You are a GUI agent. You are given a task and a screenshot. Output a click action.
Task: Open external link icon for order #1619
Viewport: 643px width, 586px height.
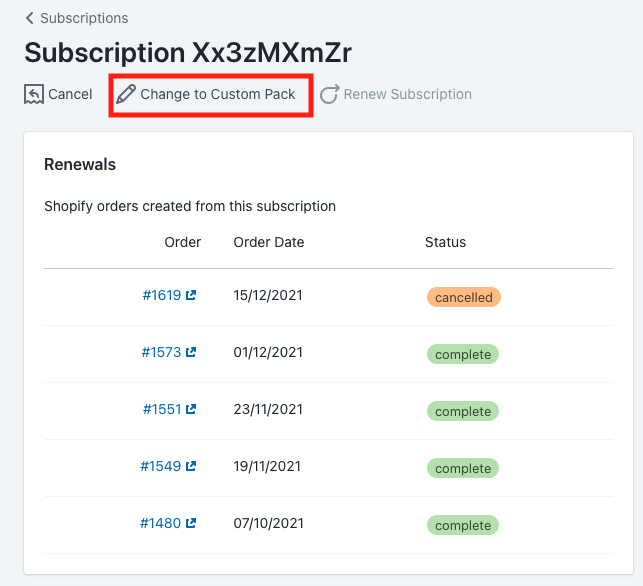point(191,295)
